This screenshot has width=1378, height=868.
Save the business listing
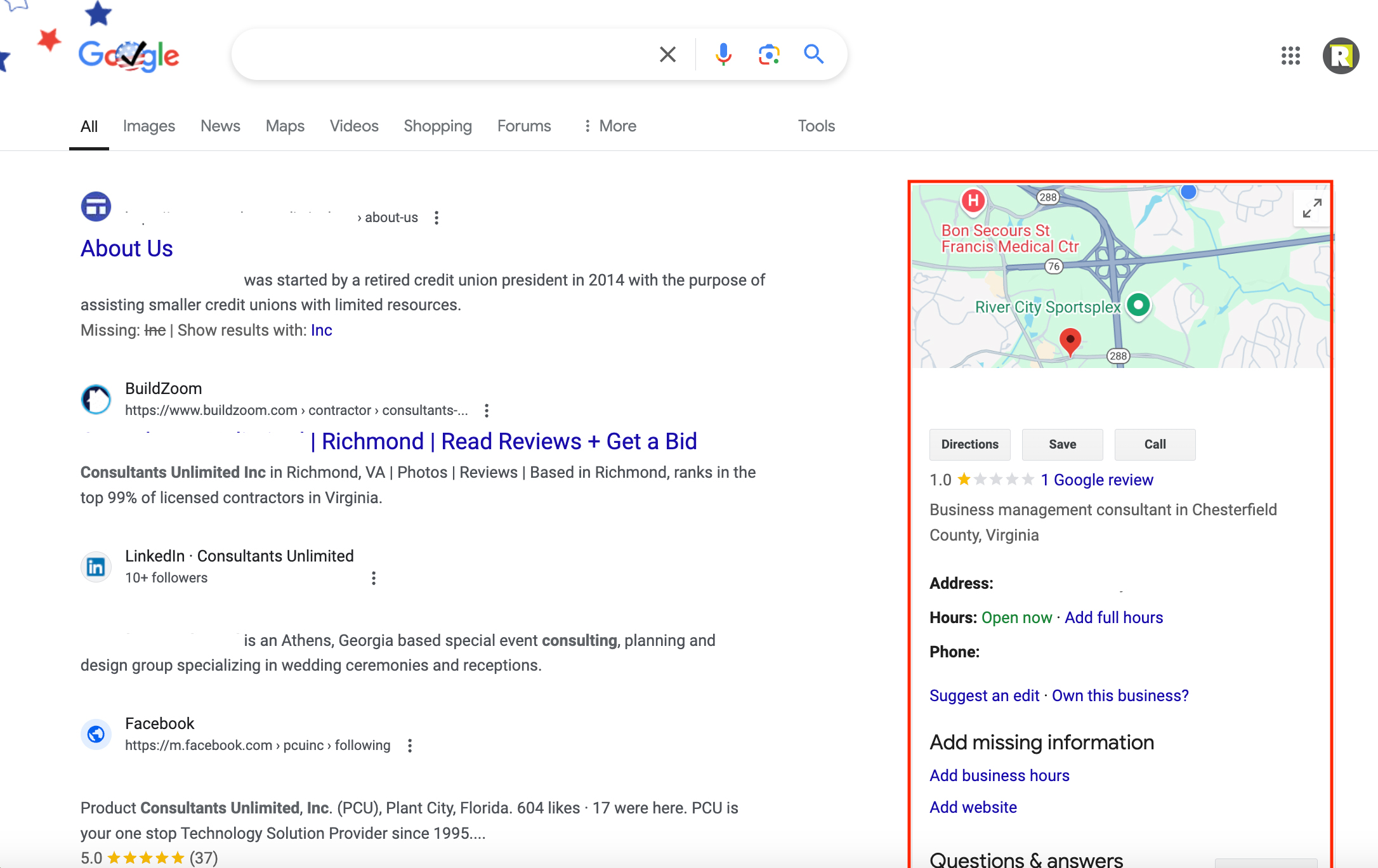tap(1063, 445)
